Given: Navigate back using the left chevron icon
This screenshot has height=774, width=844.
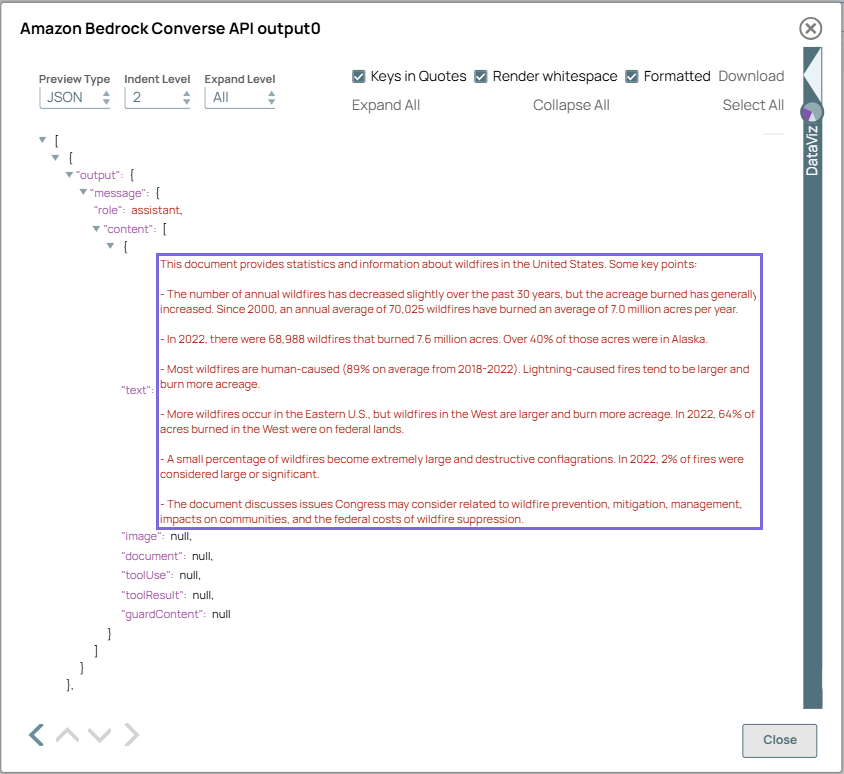Looking at the screenshot, I should coord(36,735).
